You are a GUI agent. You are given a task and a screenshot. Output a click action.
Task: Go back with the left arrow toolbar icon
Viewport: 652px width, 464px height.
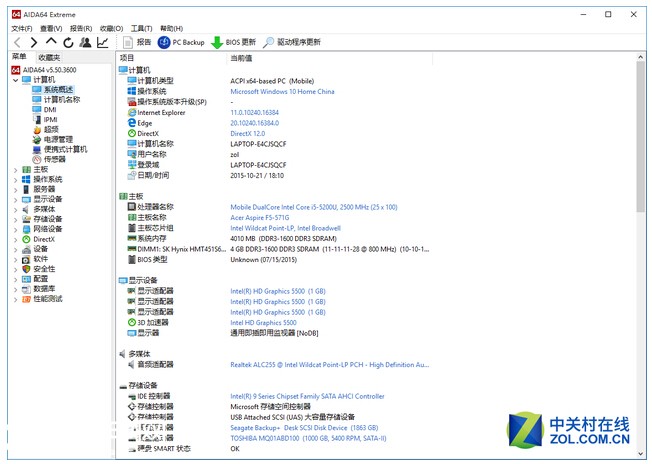(x=17, y=42)
